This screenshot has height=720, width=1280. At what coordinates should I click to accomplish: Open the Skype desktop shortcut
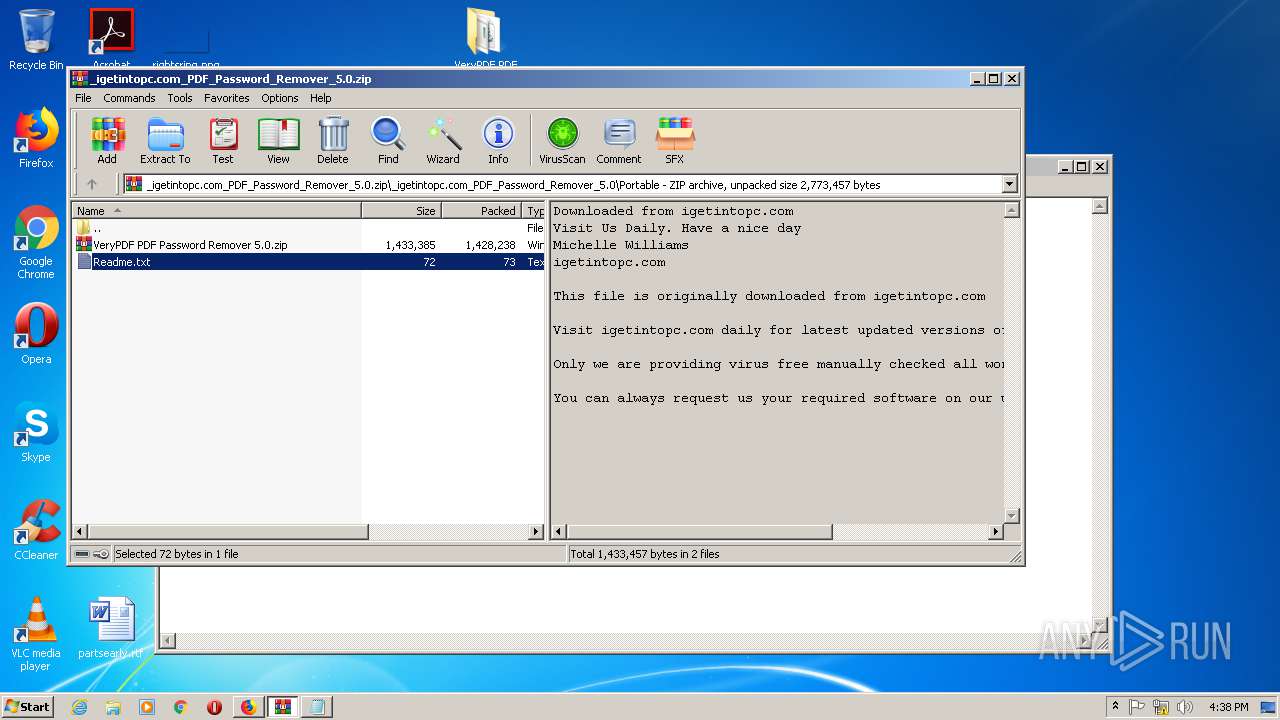[36, 432]
